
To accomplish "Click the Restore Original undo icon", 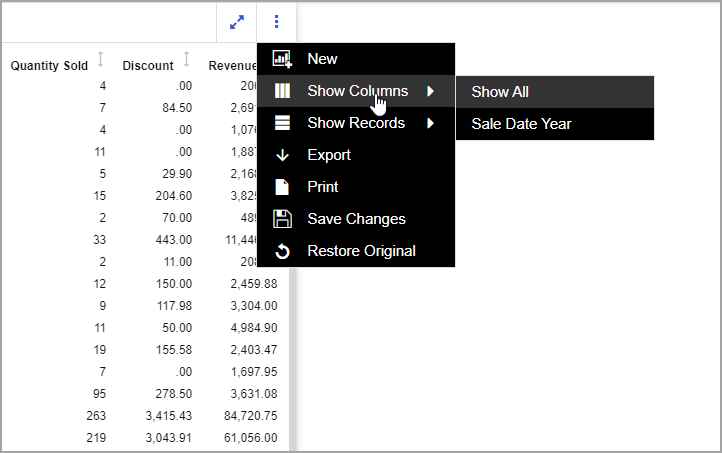I will (282, 251).
